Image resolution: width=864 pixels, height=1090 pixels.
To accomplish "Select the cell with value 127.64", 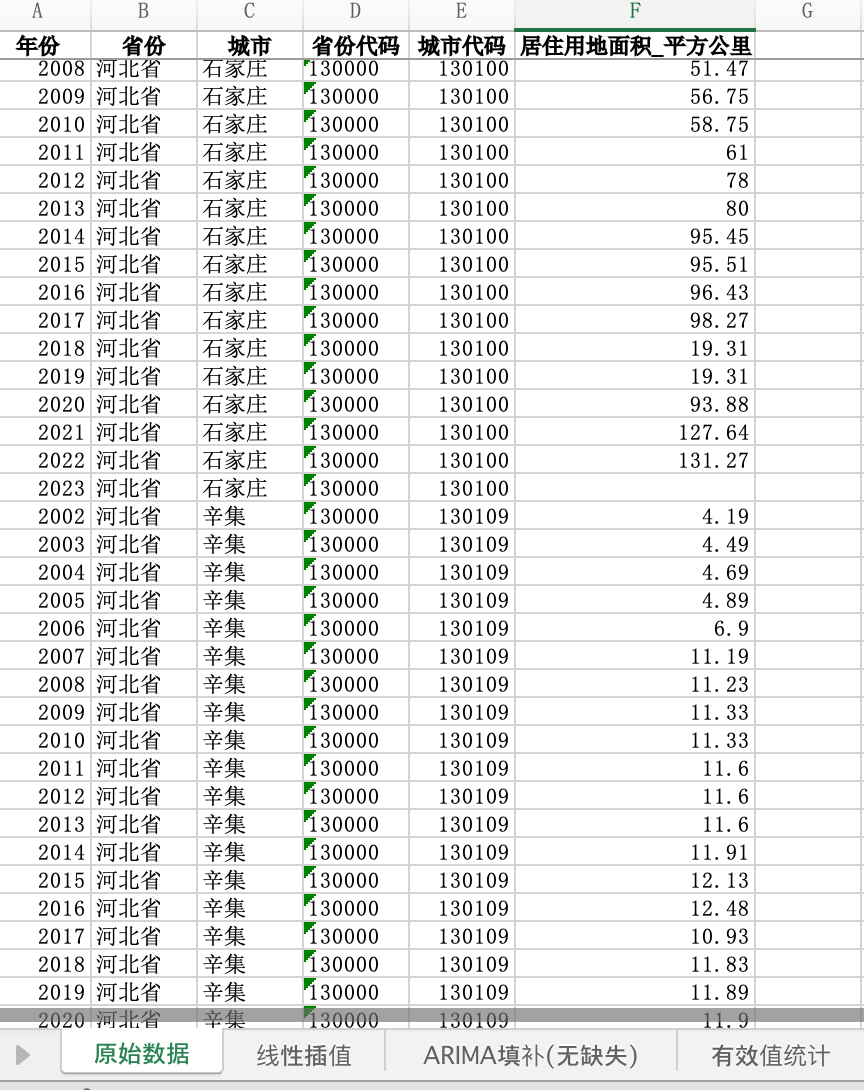I will 635,432.
